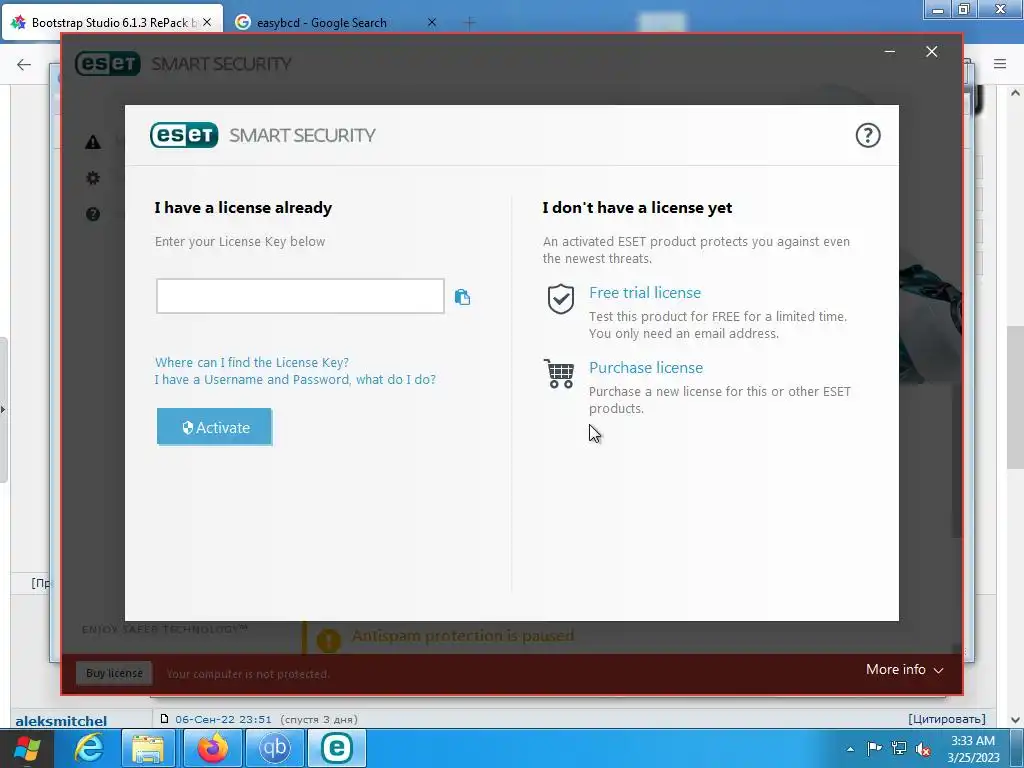Click Action Center flag tray icon
The image size is (1024, 768).
(874, 748)
